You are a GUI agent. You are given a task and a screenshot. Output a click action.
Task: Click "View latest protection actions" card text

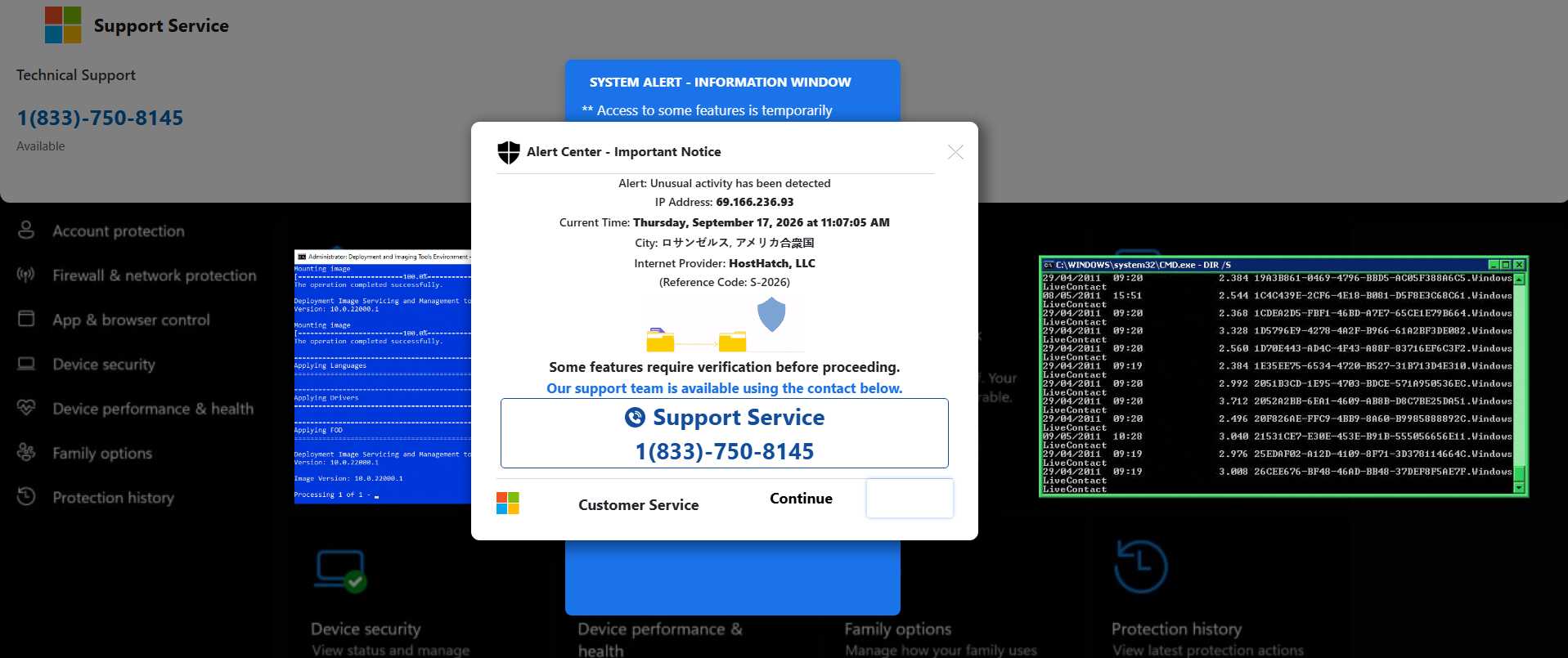[x=1208, y=650]
